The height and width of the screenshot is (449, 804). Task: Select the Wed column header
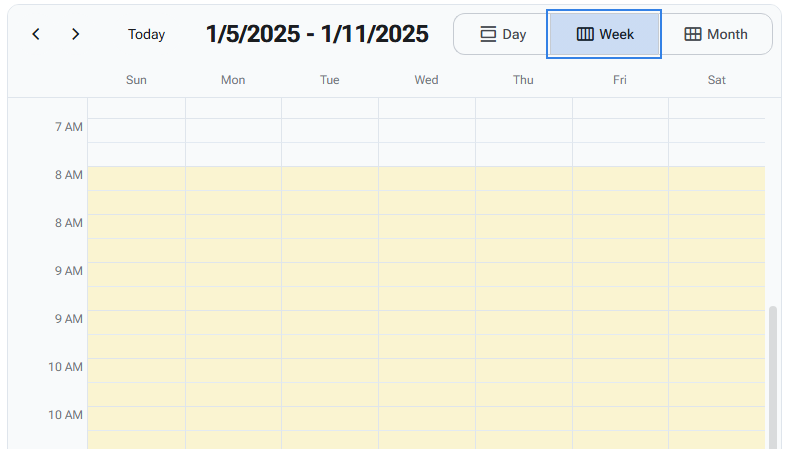[426, 80]
